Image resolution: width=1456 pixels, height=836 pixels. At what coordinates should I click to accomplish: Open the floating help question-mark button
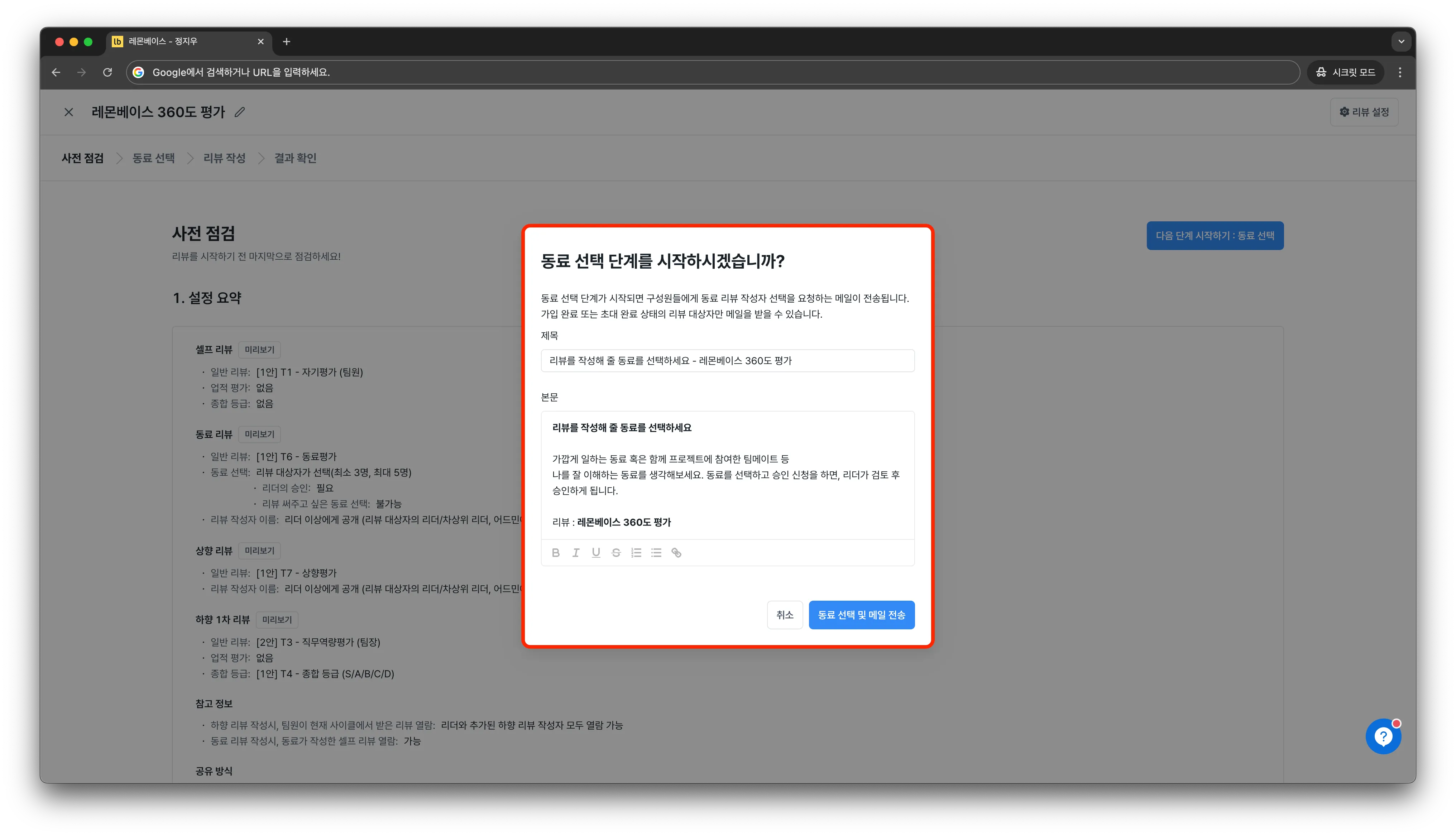point(1383,736)
